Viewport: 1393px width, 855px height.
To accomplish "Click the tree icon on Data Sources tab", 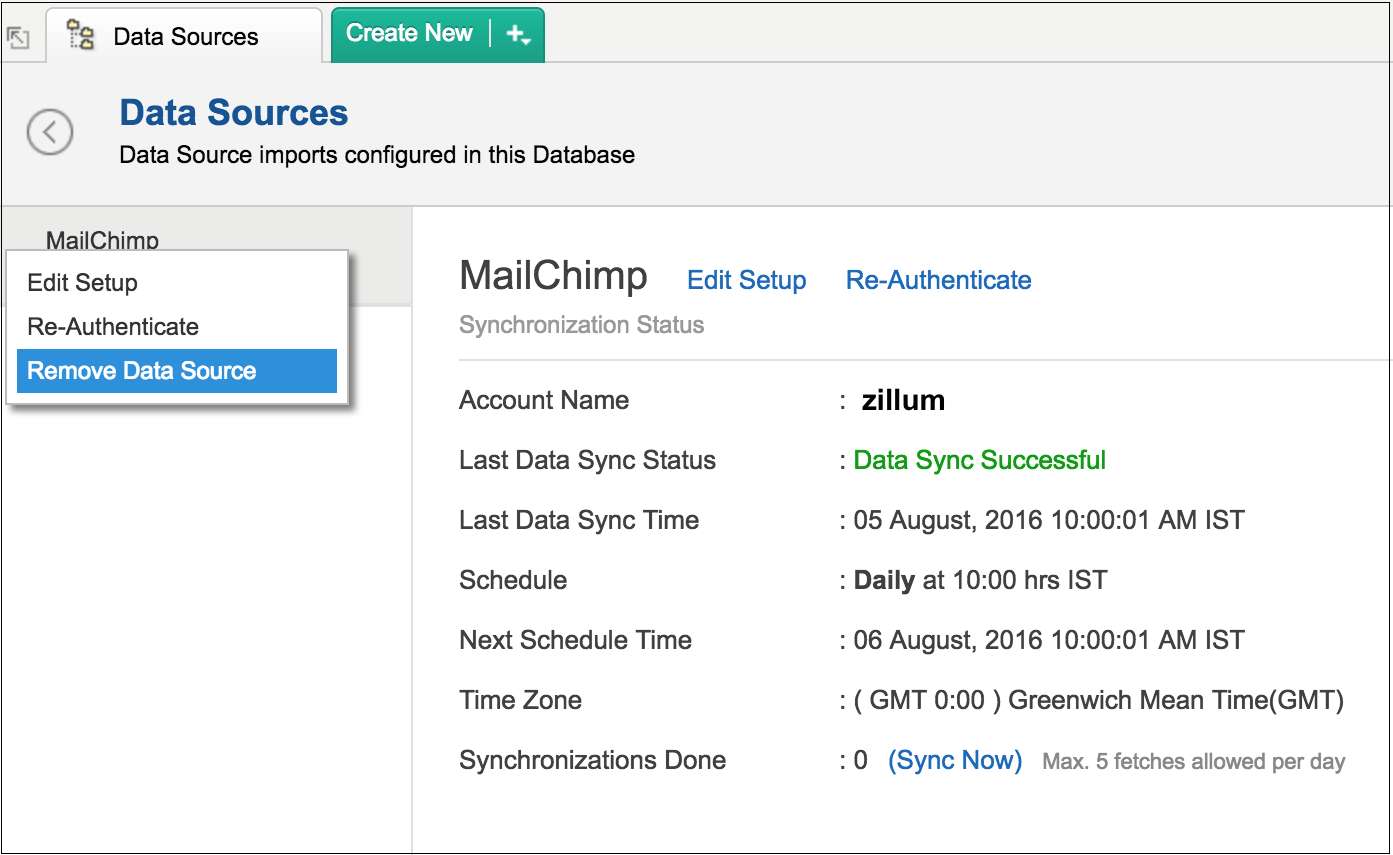I will click(x=81, y=36).
